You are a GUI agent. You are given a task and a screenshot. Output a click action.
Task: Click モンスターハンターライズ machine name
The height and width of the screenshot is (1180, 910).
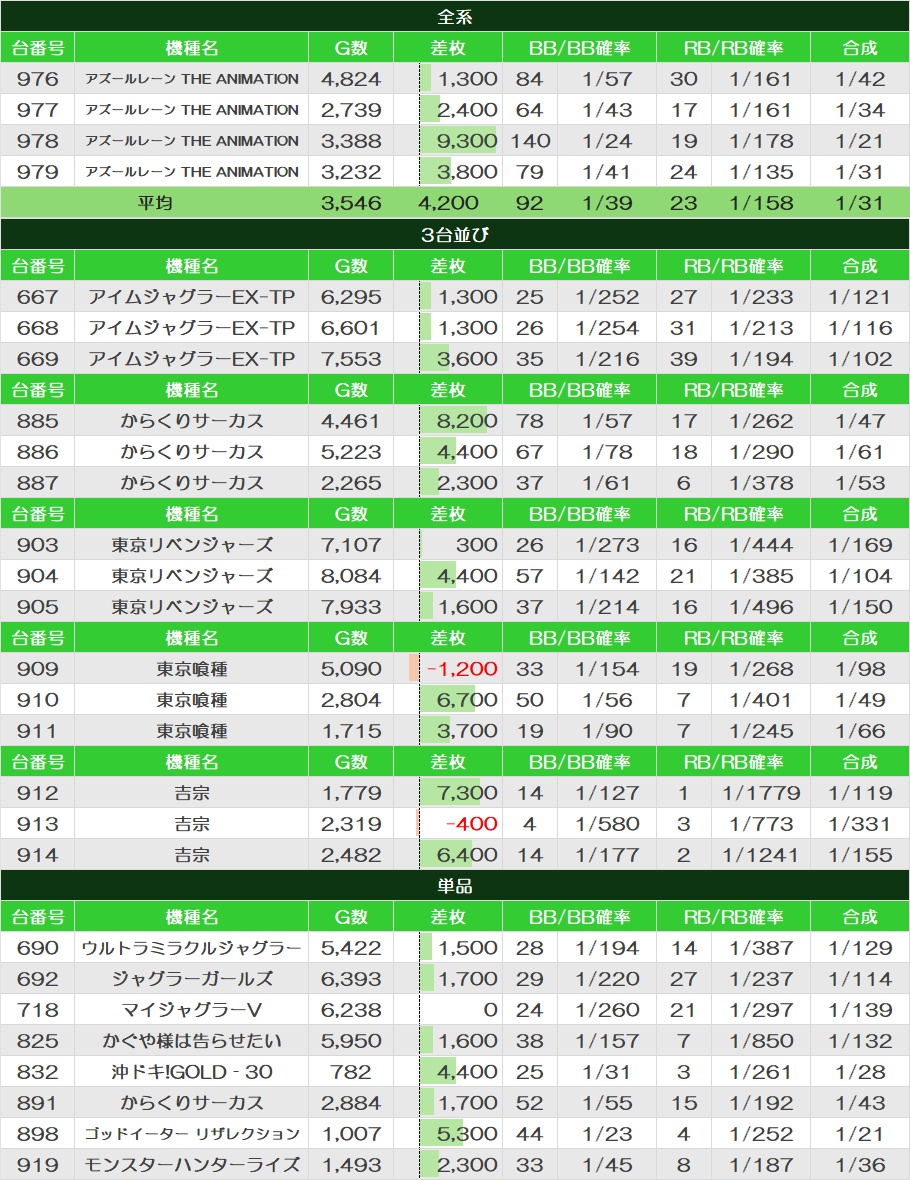coord(191,1165)
